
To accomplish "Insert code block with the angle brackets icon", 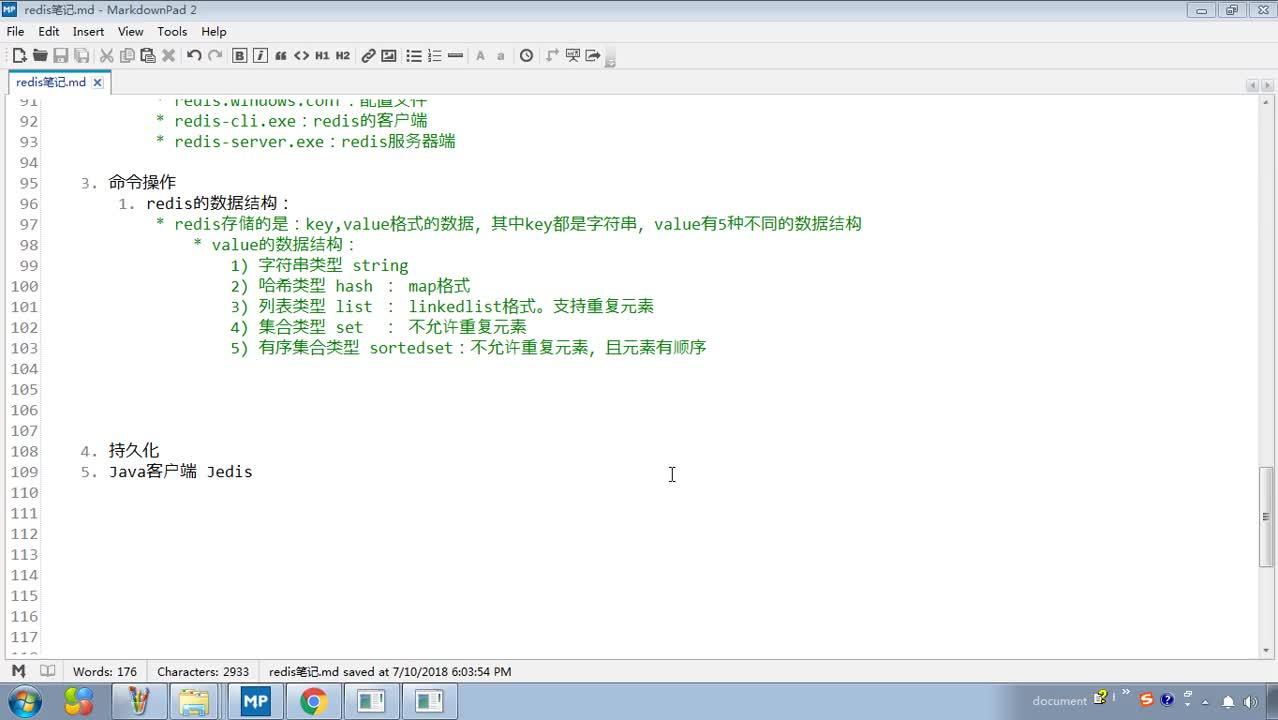I will tap(301, 56).
